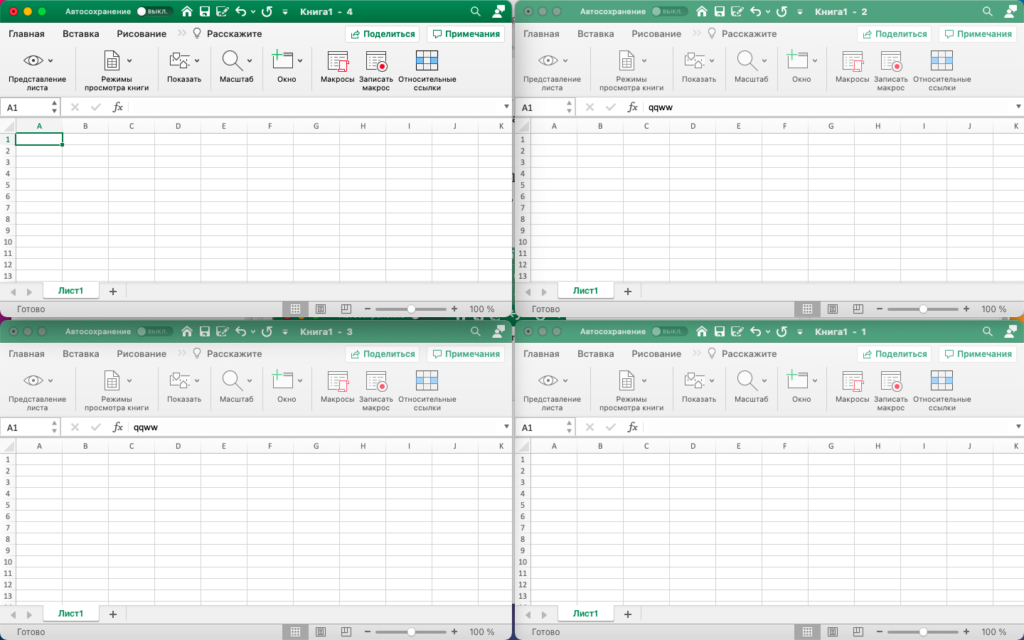Viewport: 1024px width, 640px height.
Task: Open the Рисование tab in Книга1 - 1
Action: point(656,354)
